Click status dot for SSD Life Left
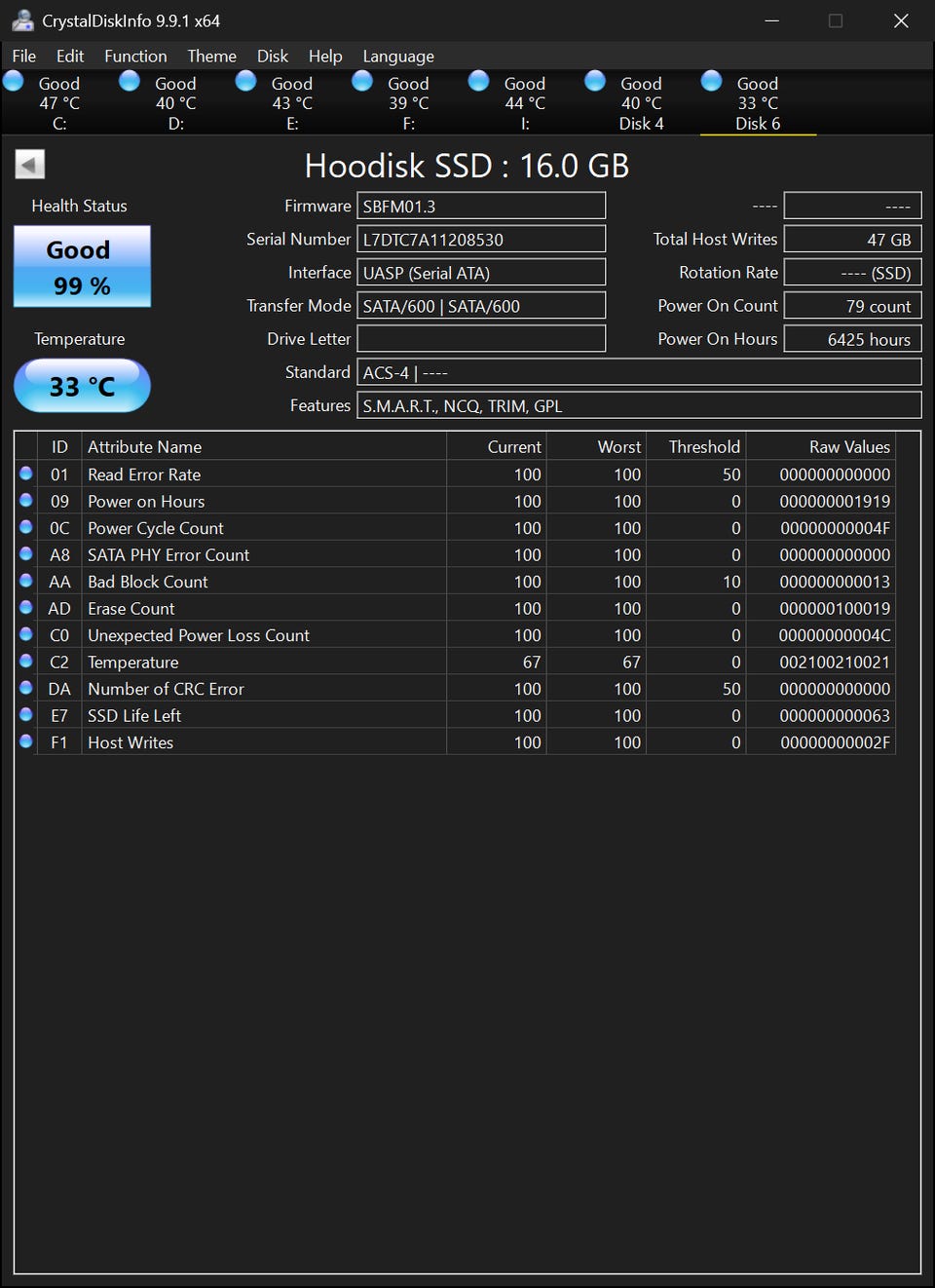The height and width of the screenshot is (1288, 935). tap(26, 715)
